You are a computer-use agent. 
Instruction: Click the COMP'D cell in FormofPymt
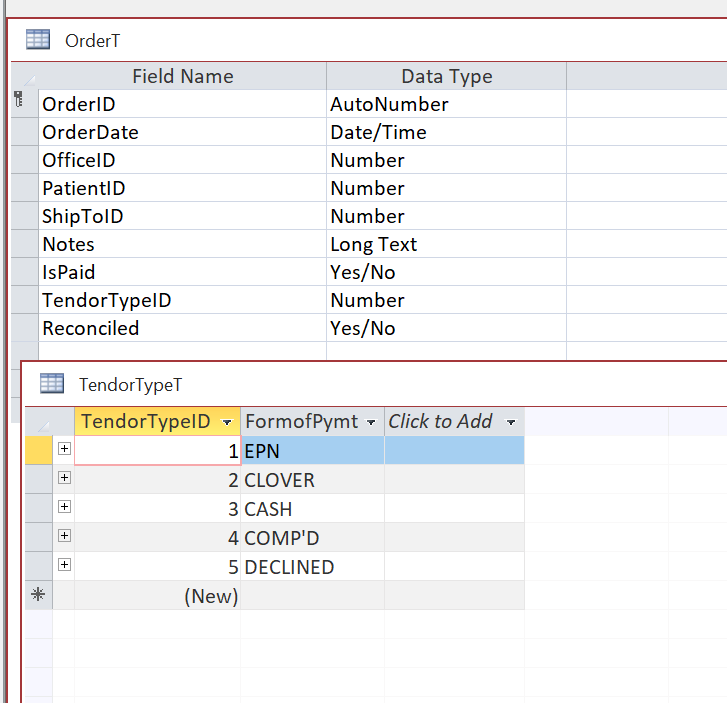click(312, 537)
